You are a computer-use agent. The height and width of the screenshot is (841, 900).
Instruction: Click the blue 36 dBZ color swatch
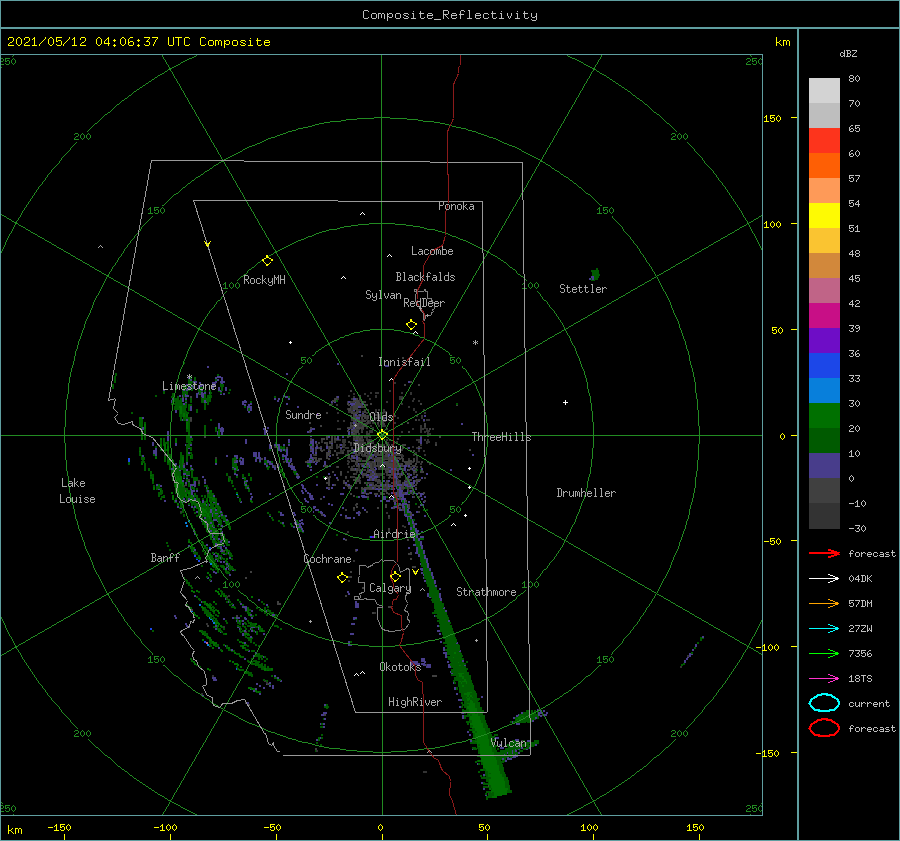(x=824, y=365)
